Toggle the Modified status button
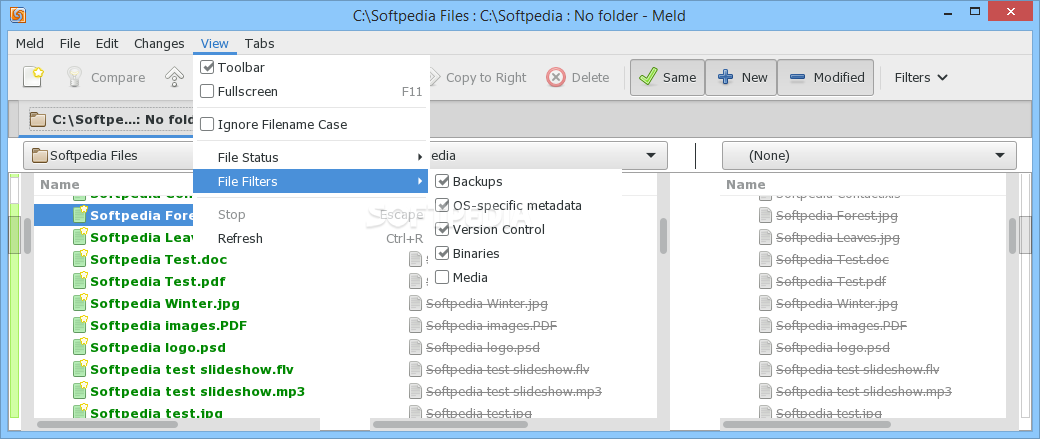Viewport: 1040px width, 439px height. pos(825,78)
